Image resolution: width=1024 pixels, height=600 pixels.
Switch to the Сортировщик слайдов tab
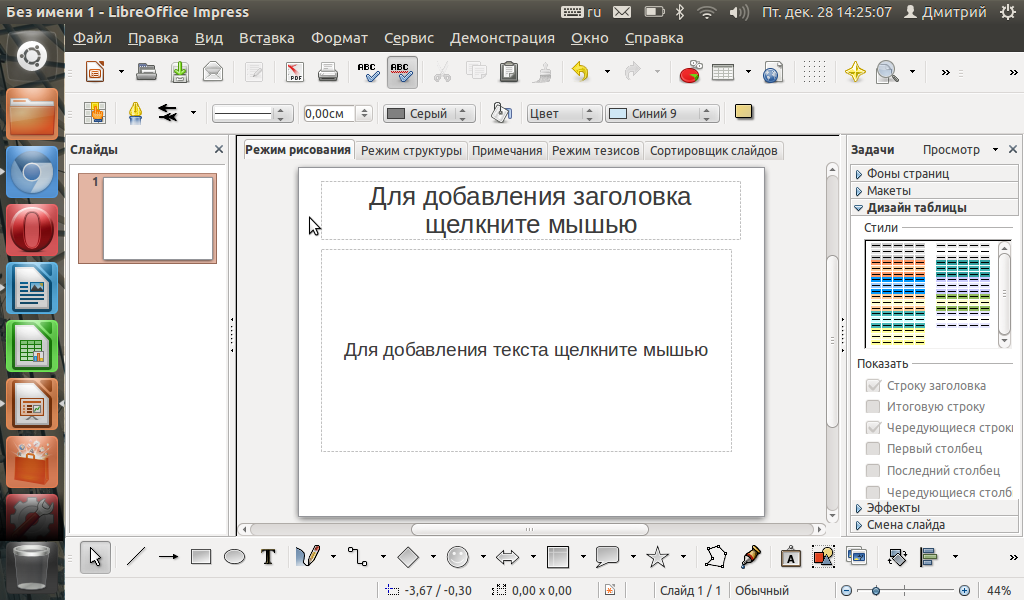tap(713, 151)
